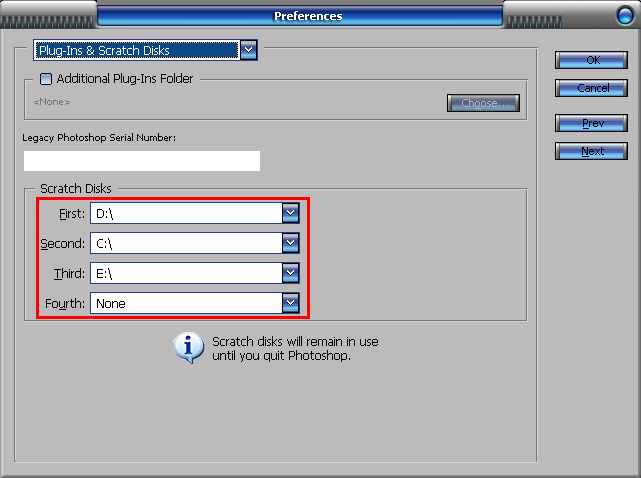Enable Additional Plug-Ins Folder checkbox
This screenshot has width=641, height=478.
[x=46, y=79]
